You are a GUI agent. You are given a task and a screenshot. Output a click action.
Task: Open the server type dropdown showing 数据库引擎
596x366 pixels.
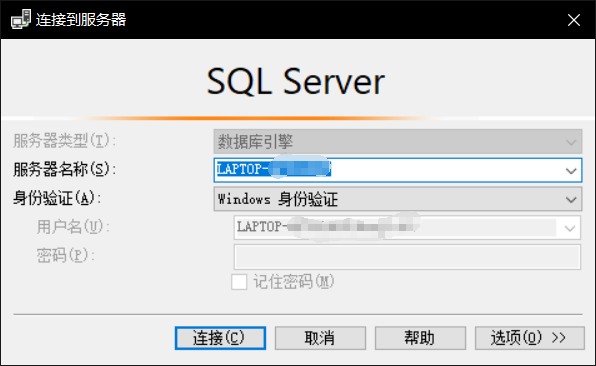398,142
